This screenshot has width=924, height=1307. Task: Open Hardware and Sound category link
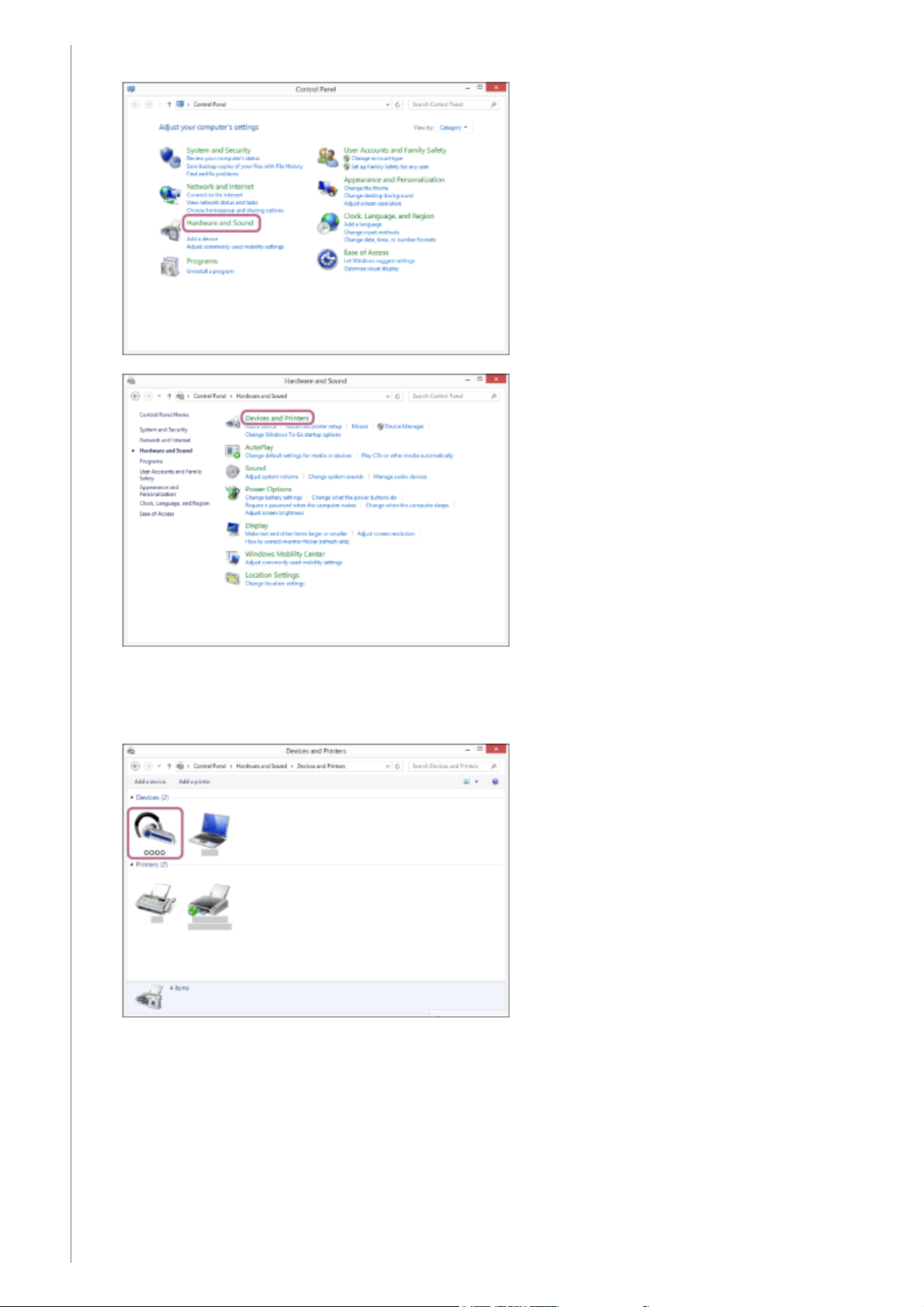click(220, 223)
